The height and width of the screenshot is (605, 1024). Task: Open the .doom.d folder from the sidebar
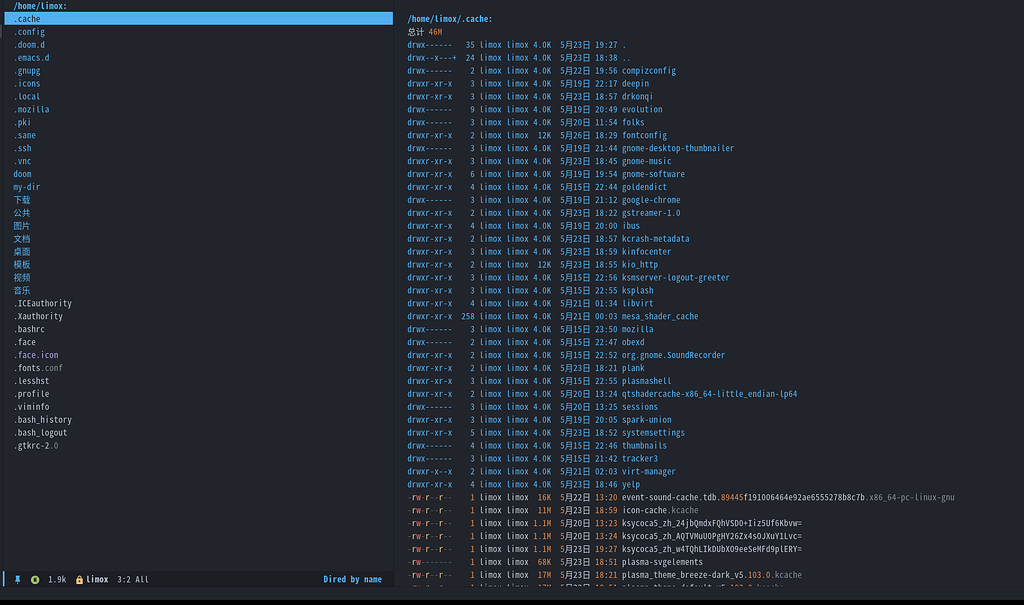tap(29, 44)
